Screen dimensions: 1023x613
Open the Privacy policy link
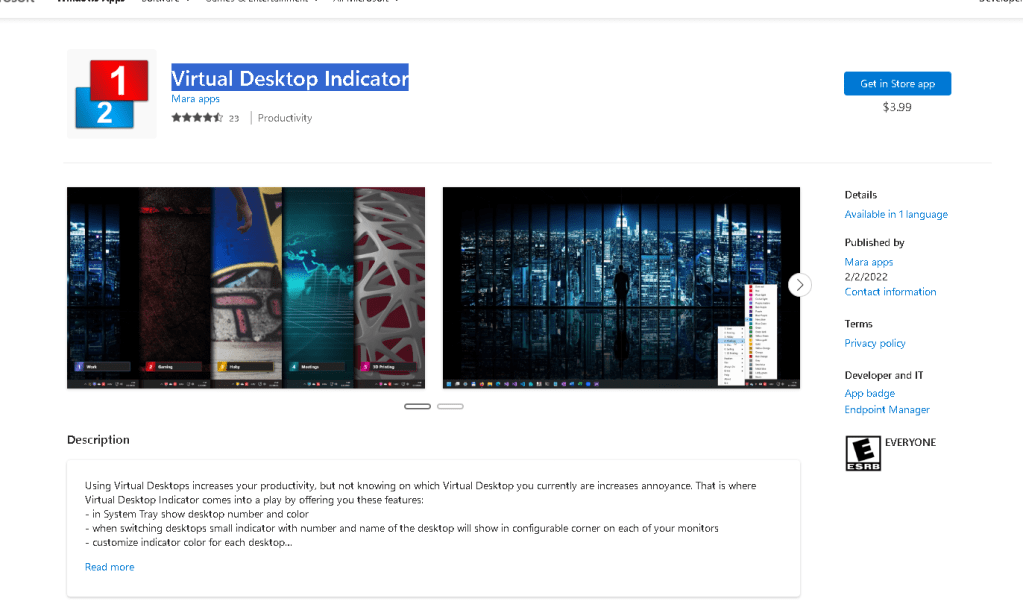(875, 343)
